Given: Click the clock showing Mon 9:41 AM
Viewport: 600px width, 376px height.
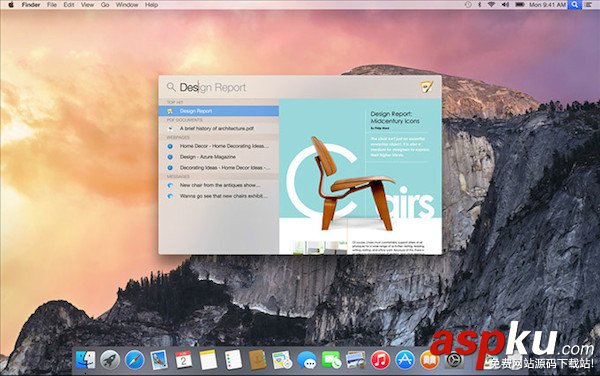Looking at the screenshot, I should 547,5.
